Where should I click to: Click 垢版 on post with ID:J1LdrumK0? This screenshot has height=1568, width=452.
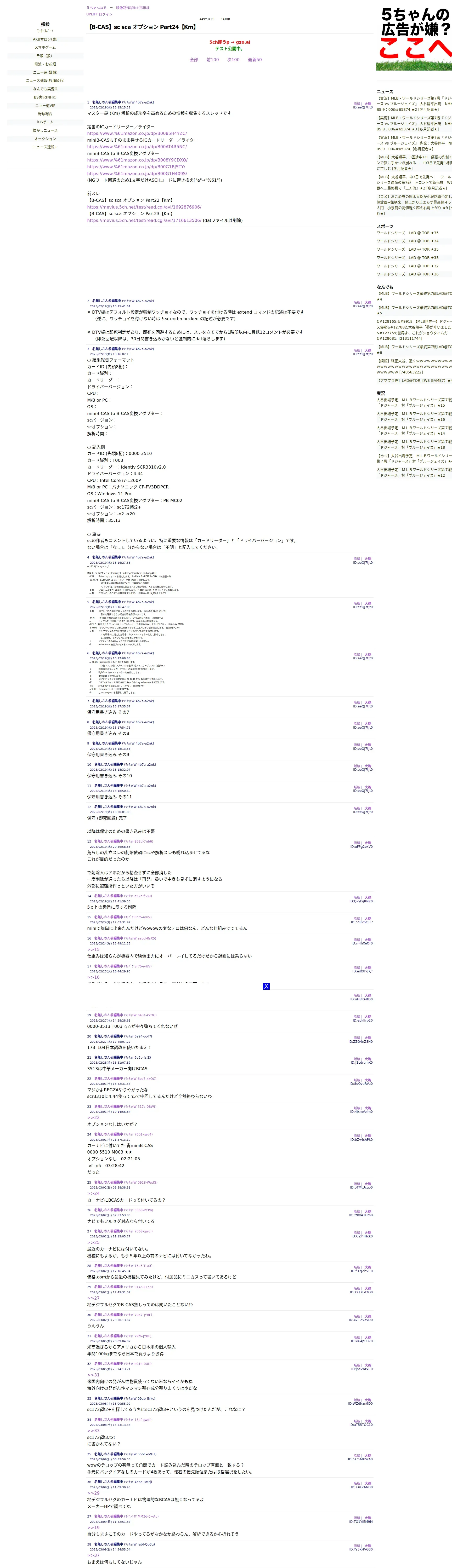[x=357, y=1059]
